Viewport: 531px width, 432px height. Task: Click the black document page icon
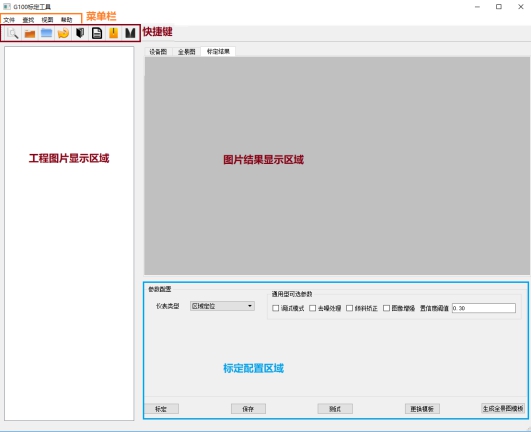pos(97,33)
